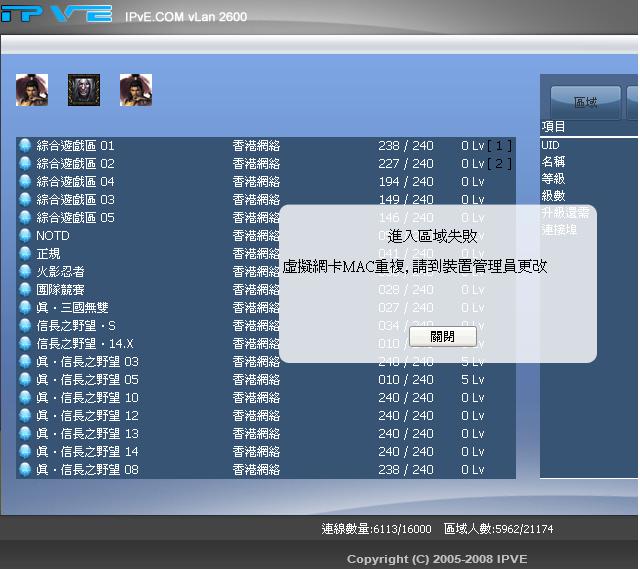The width and height of the screenshot is (640, 569).
Task: Select the dark-framed white-haired avatar thumbnail
Action: coord(84,90)
